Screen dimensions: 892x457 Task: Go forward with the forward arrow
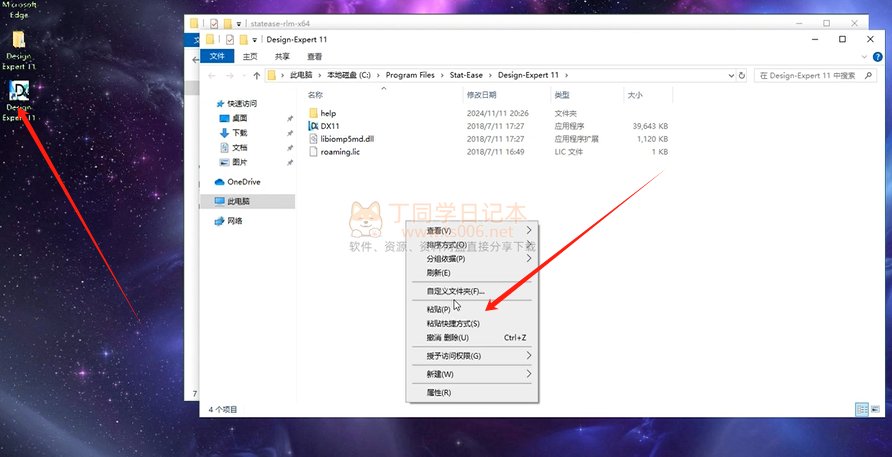point(230,75)
